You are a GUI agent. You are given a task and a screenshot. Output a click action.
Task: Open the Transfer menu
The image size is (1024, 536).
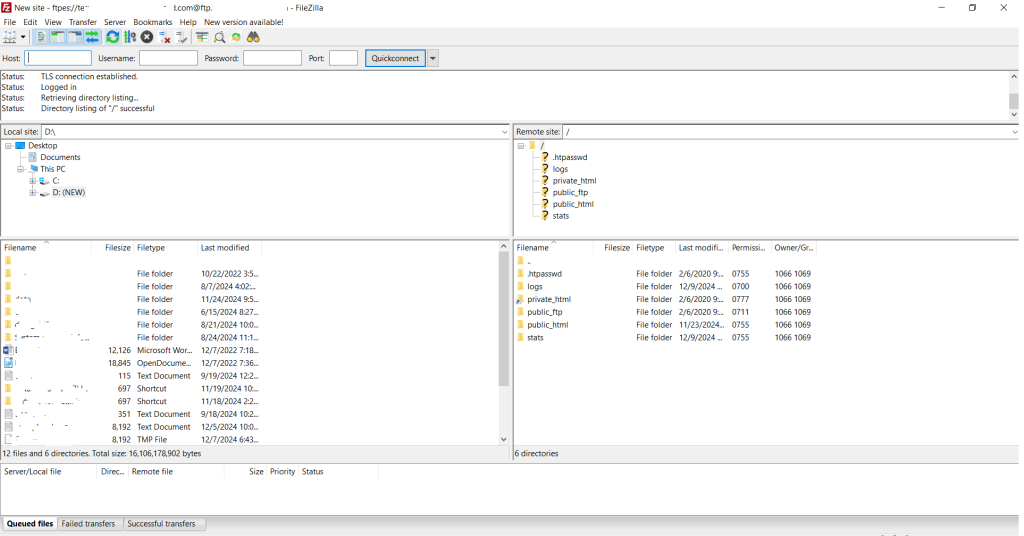coord(83,22)
